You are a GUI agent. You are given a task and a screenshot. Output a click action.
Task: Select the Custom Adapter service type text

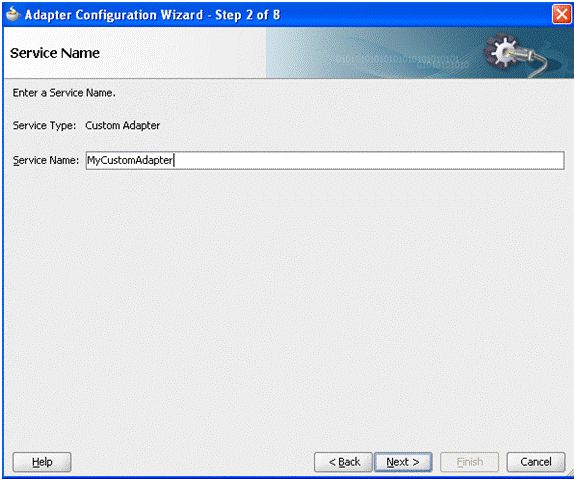[x=123, y=126]
